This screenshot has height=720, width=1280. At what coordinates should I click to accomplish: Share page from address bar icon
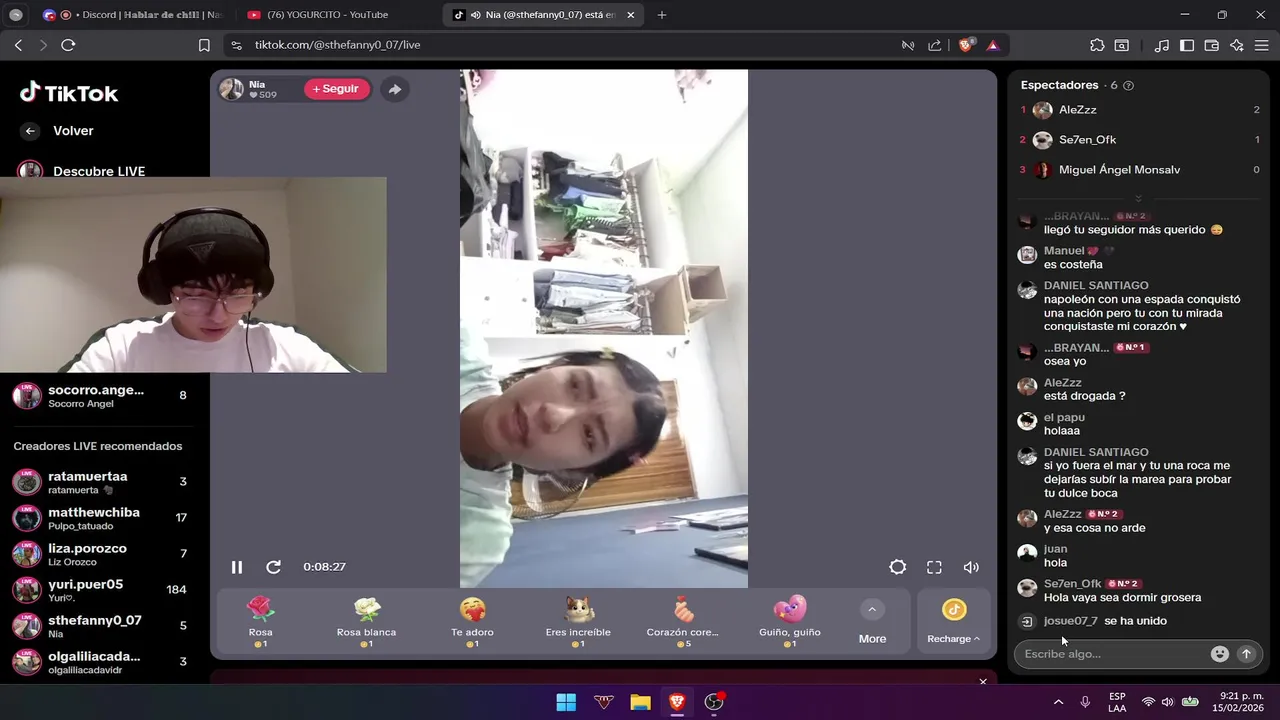coord(934,45)
